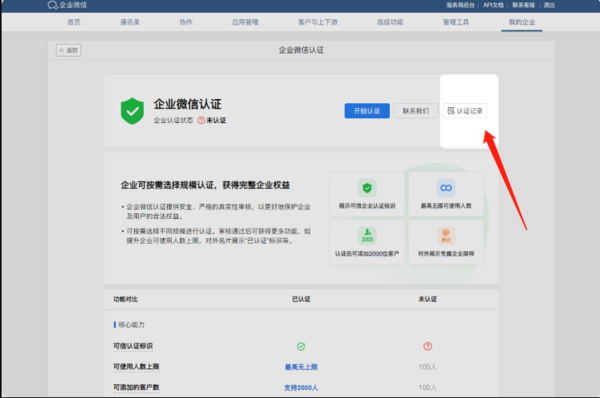Click red question icon in 可信认证标识 row
This screenshot has width=600, height=398.
point(427,346)
